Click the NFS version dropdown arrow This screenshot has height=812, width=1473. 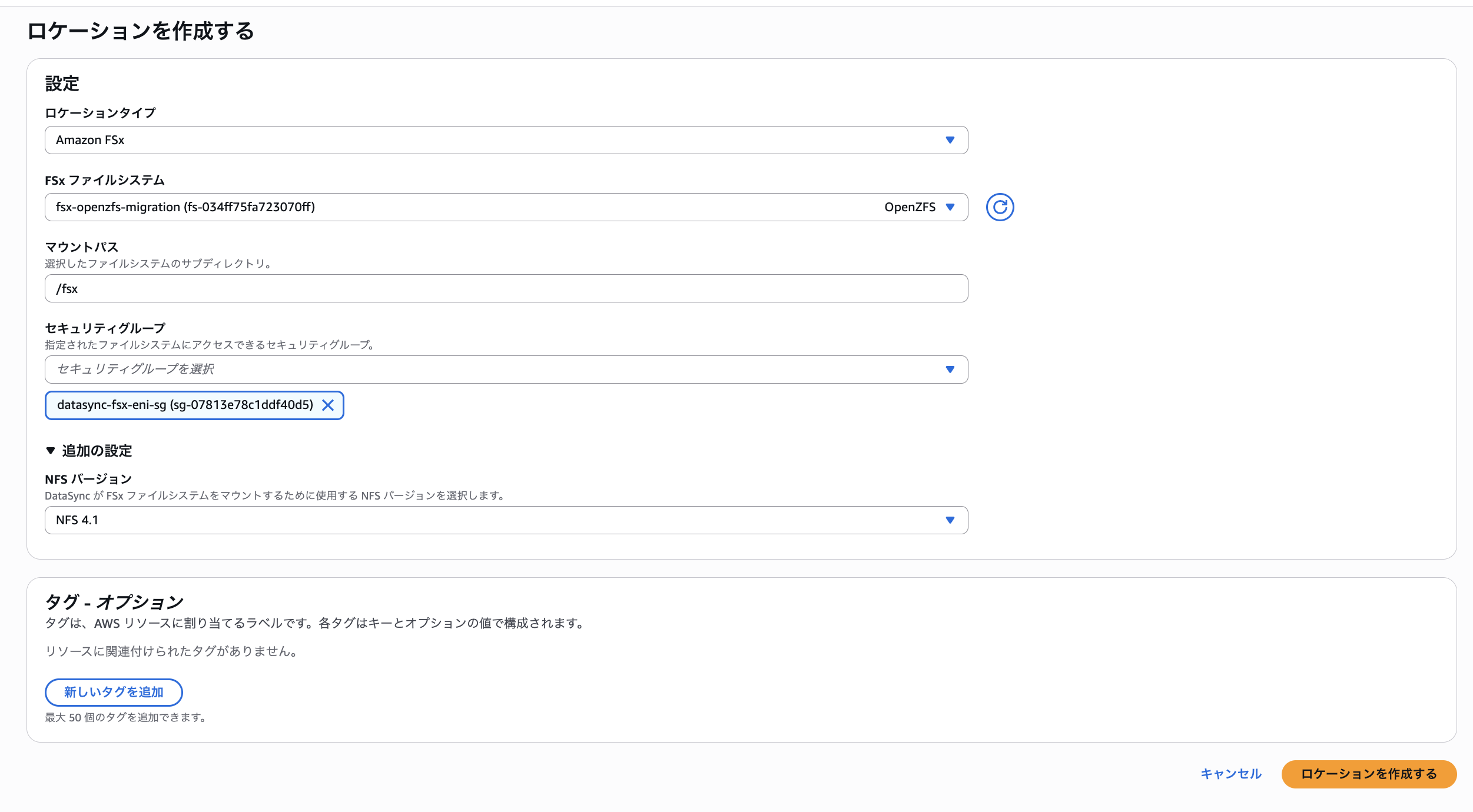tap(950, 520)
